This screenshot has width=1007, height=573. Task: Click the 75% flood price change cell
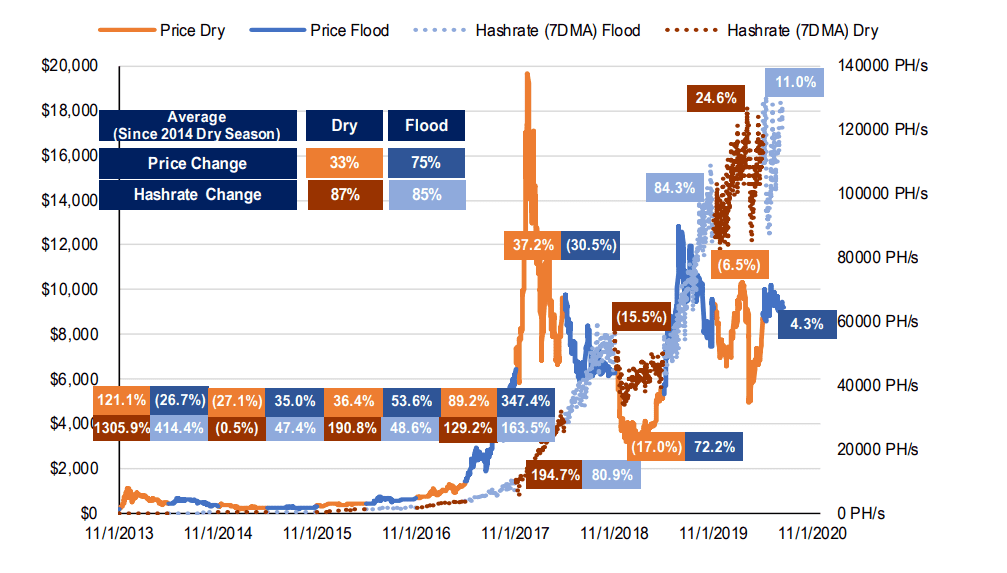(426, 163)
